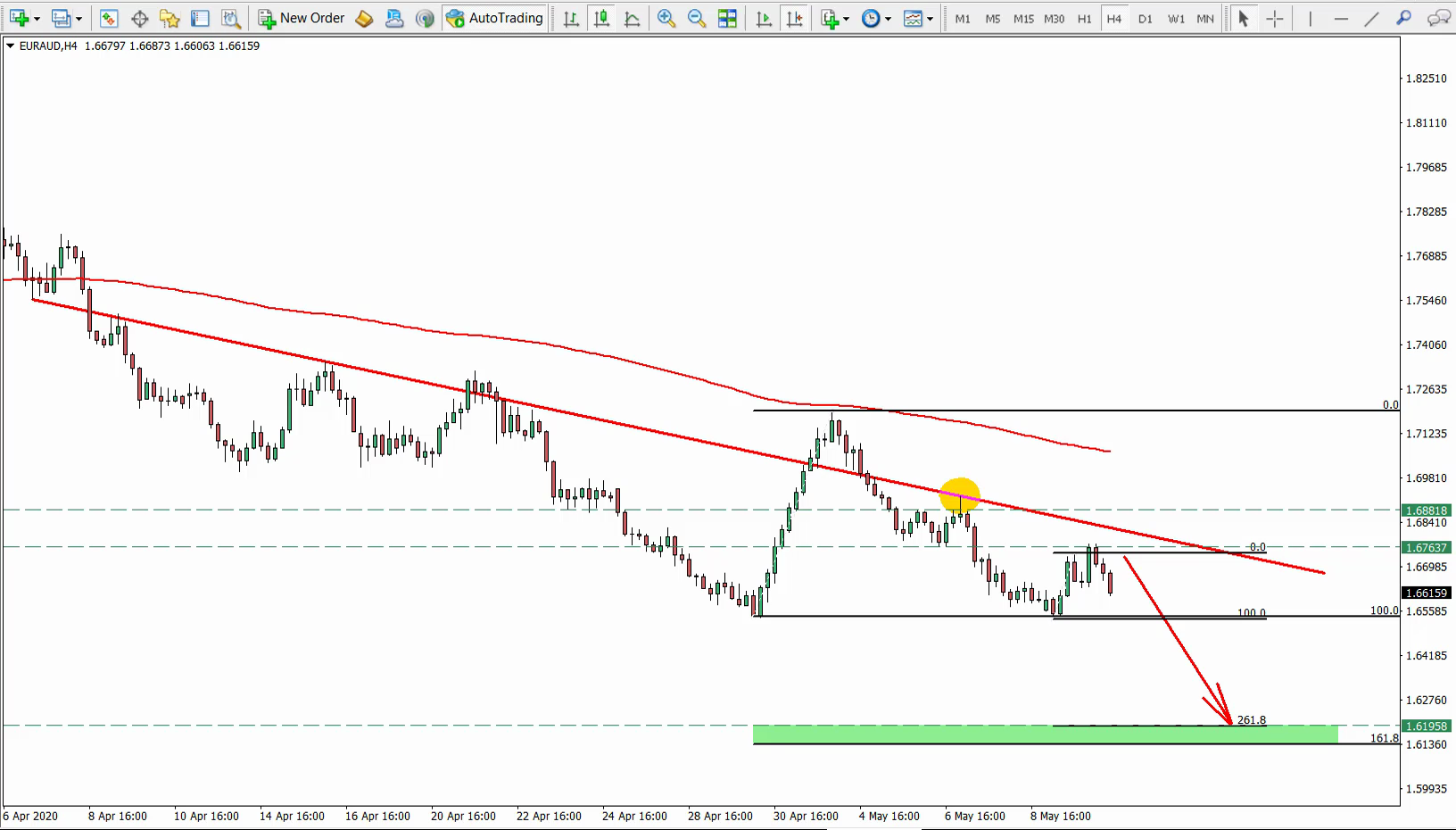Select the vertical line tool
This screenshot has height=830, width=1456.
pyautogui.click(x=1310, y=18)
